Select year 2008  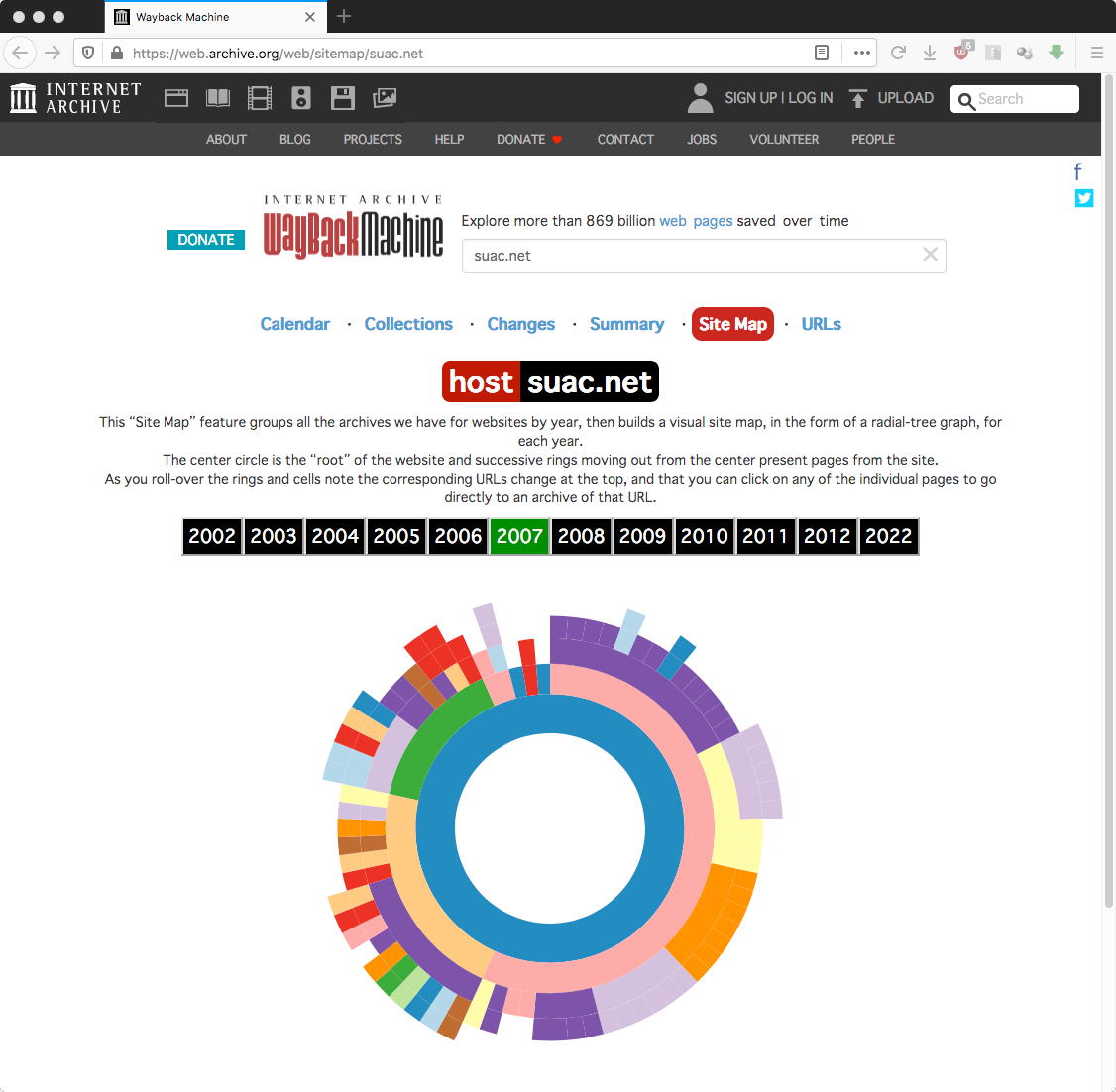pos(581,536)
